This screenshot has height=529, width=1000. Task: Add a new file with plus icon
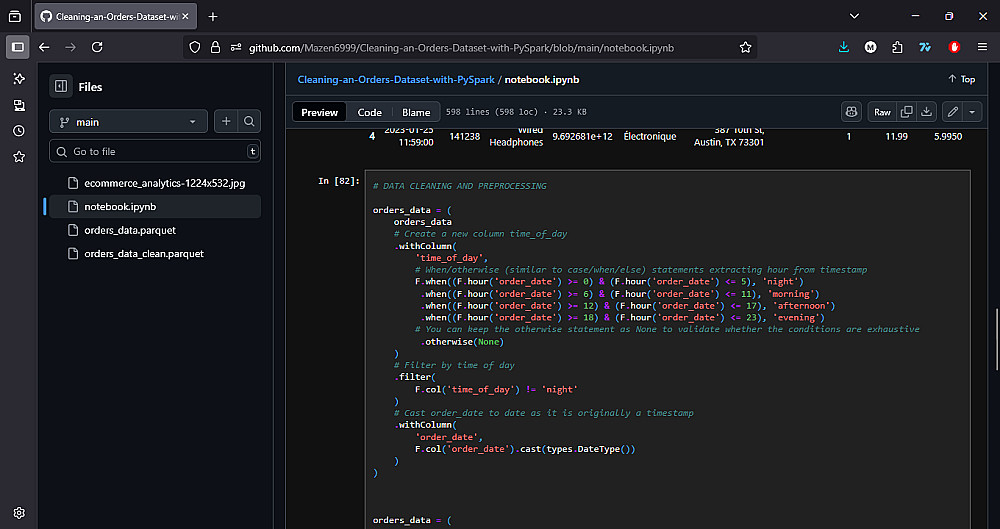226,122
